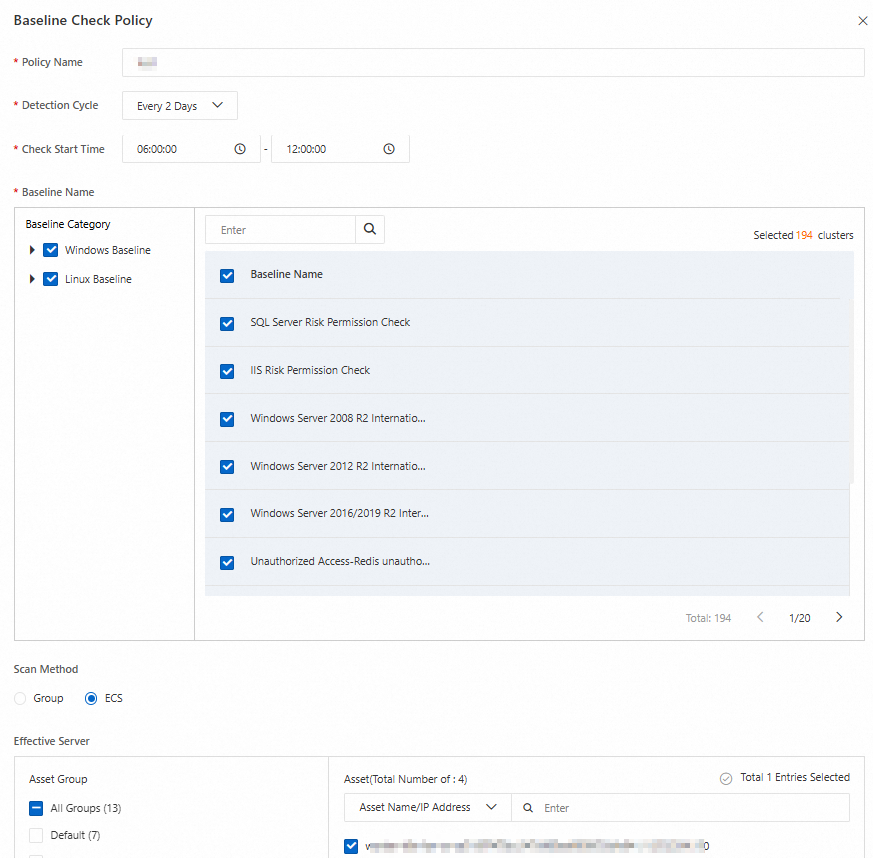Uncheck Windows Server 2016/2019 R2 baseline checkbox
This screenshot has width=873, height=858.
pyautogui.click(x=227, y=515)
